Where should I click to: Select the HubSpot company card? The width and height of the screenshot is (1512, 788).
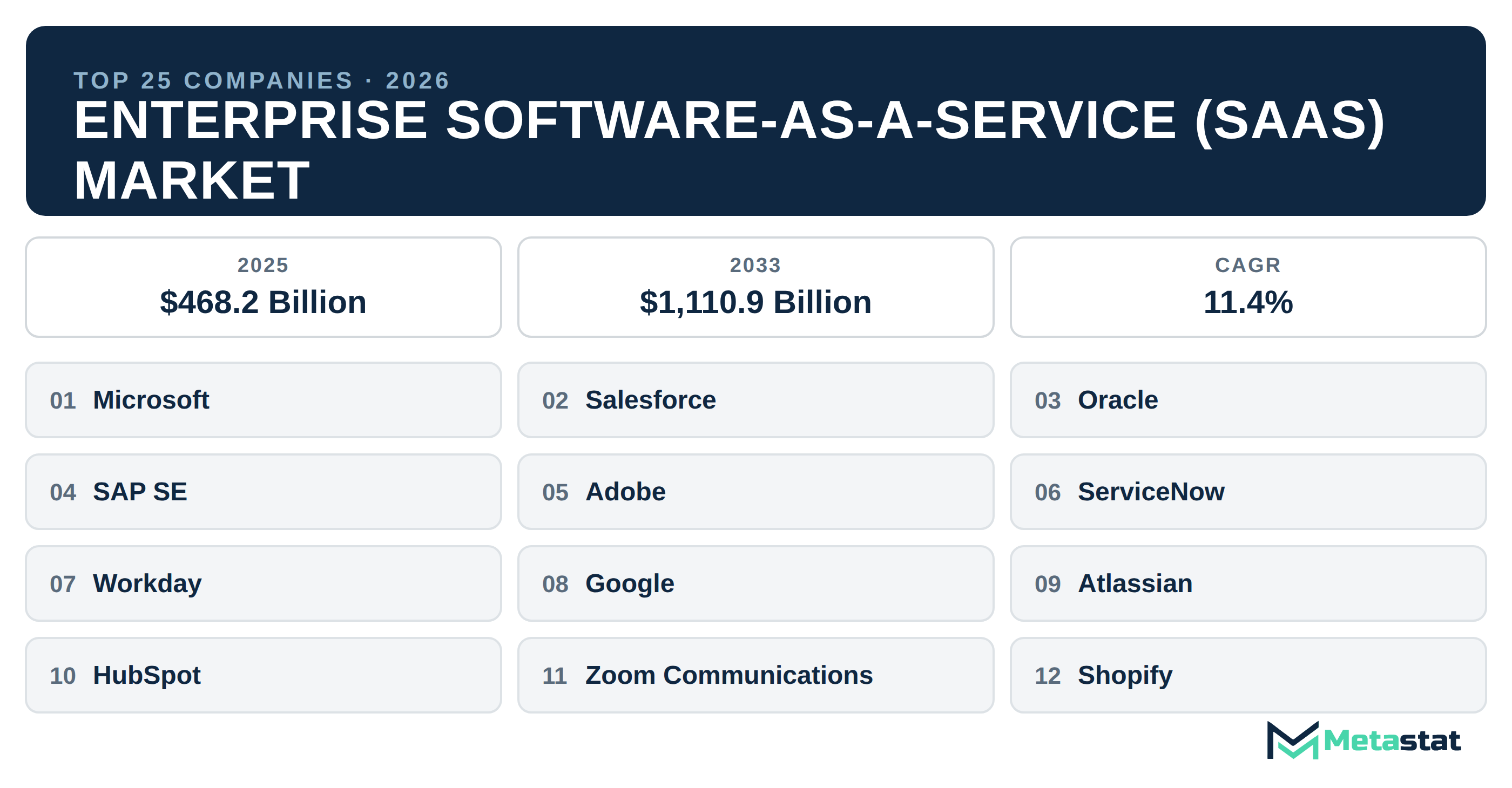point(263,675)
